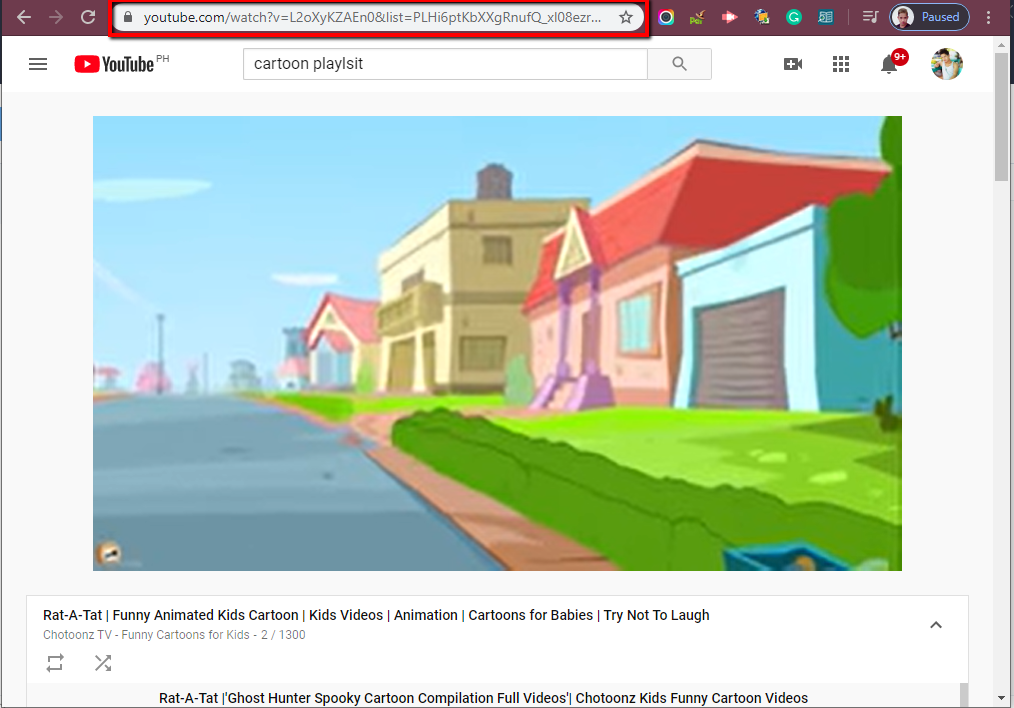Click in the YouTube search box
The image size is (1014, 708).
tap(445, 64)
